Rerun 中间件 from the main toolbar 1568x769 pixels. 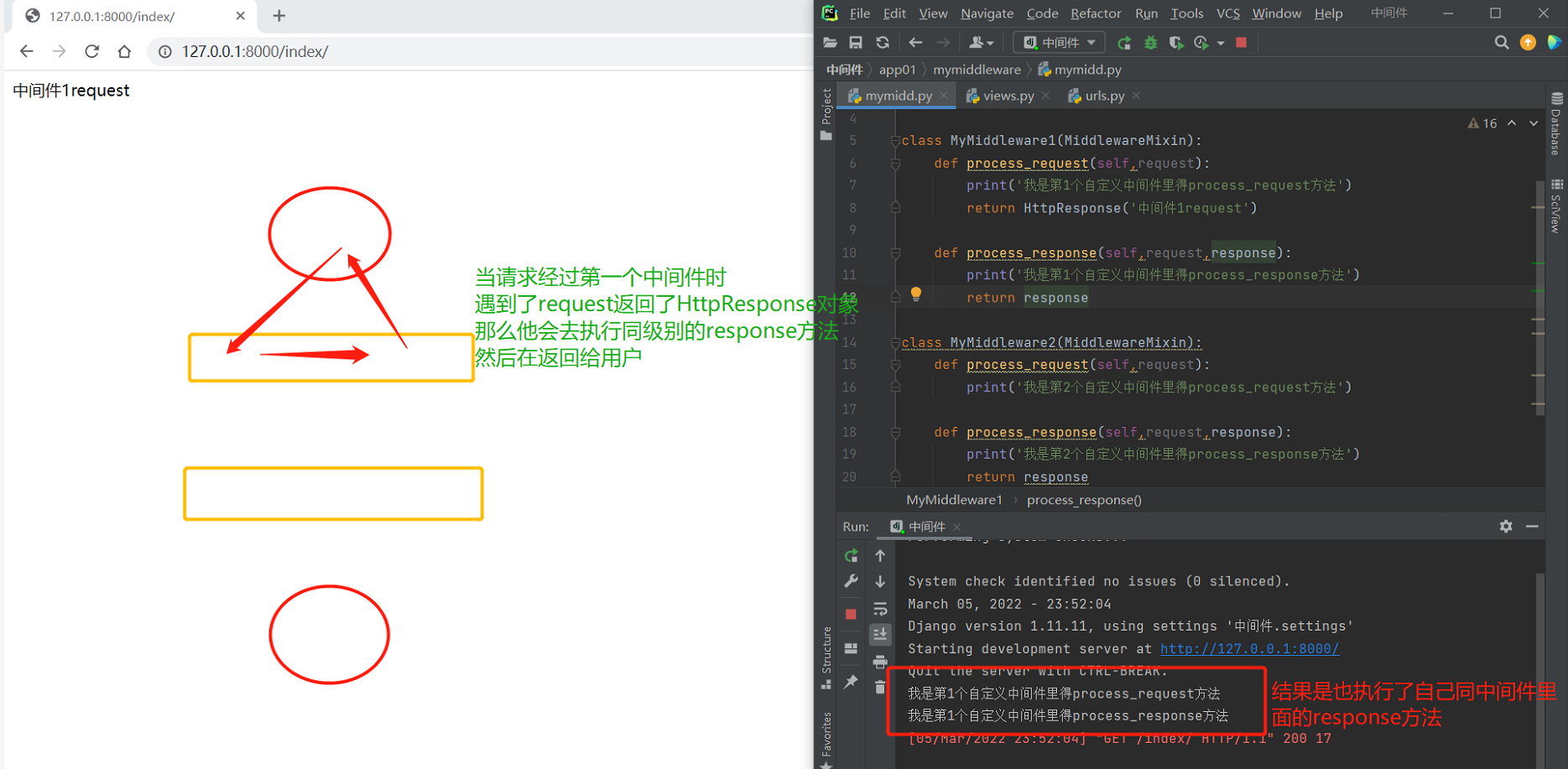click(x=1124, y=43)
